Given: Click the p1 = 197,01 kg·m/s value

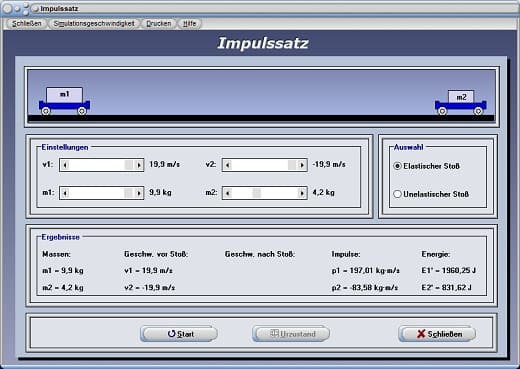Looking at the screenshot, I should click(365, 270).
